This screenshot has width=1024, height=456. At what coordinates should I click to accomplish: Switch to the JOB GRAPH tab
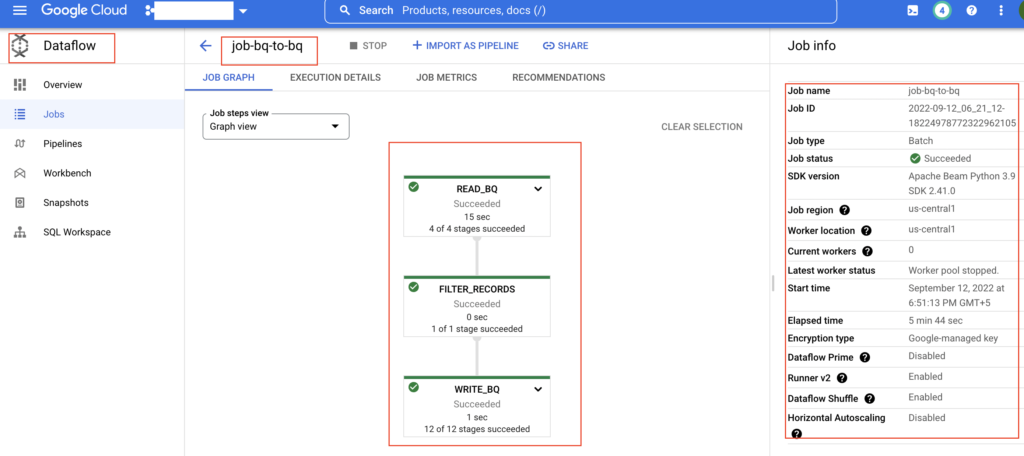(x=228, y=77)
